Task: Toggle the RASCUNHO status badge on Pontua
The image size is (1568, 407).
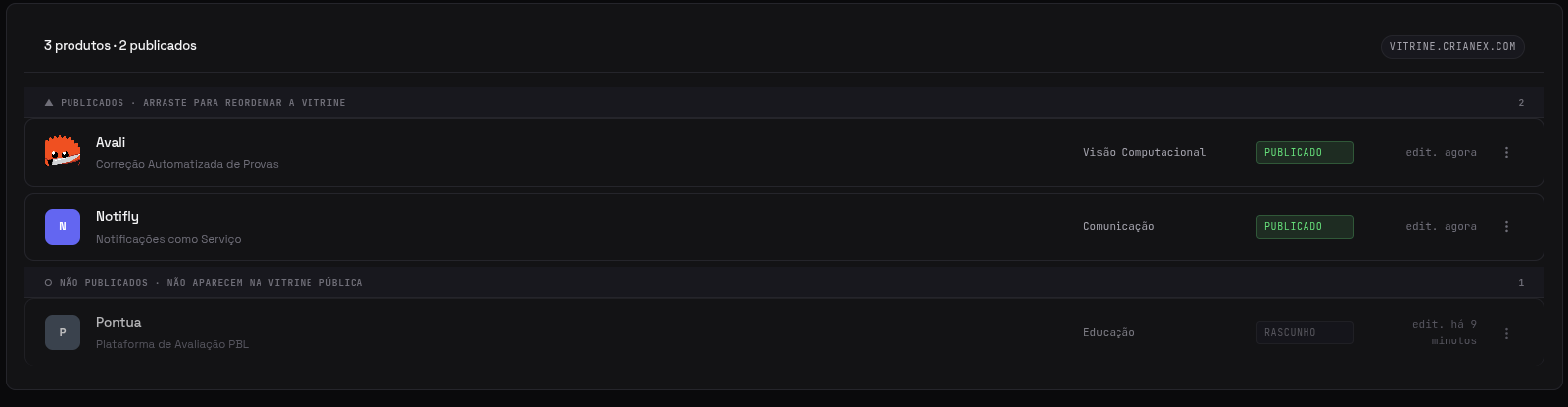Action: pos(1304,333)
